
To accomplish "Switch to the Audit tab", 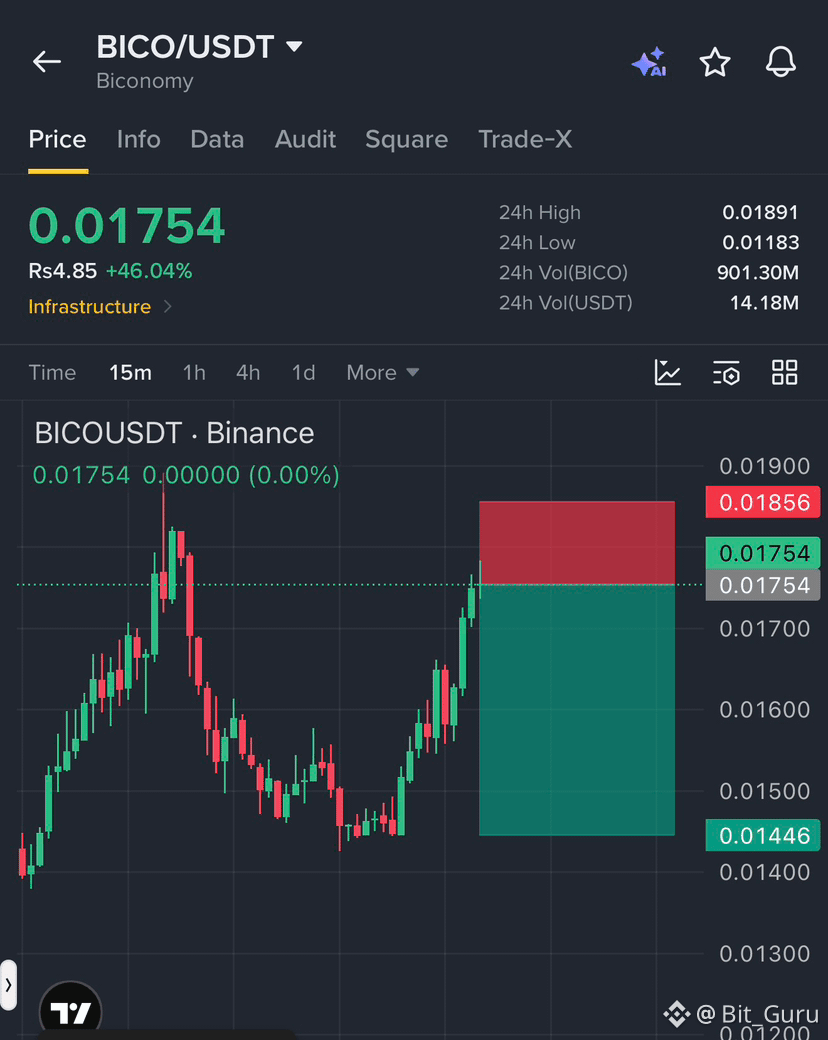I will point(305,139).
